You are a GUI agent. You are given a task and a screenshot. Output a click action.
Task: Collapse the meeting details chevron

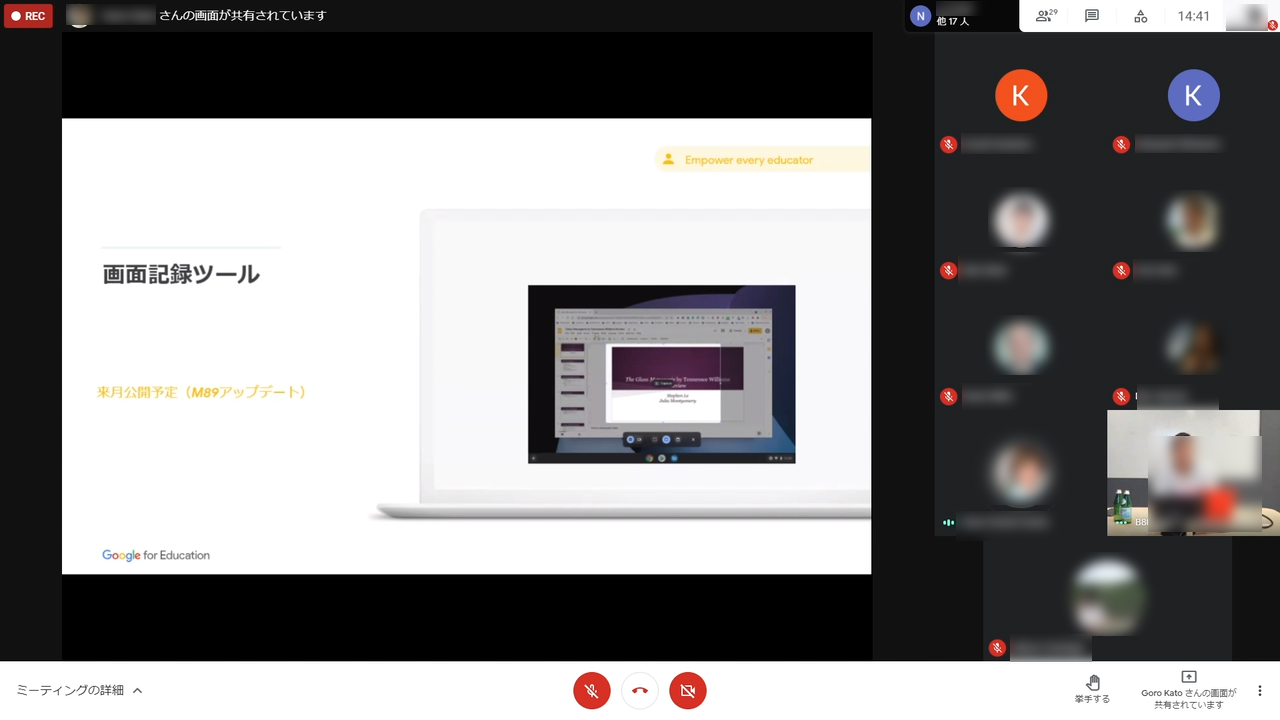click(x=138, y=689)
